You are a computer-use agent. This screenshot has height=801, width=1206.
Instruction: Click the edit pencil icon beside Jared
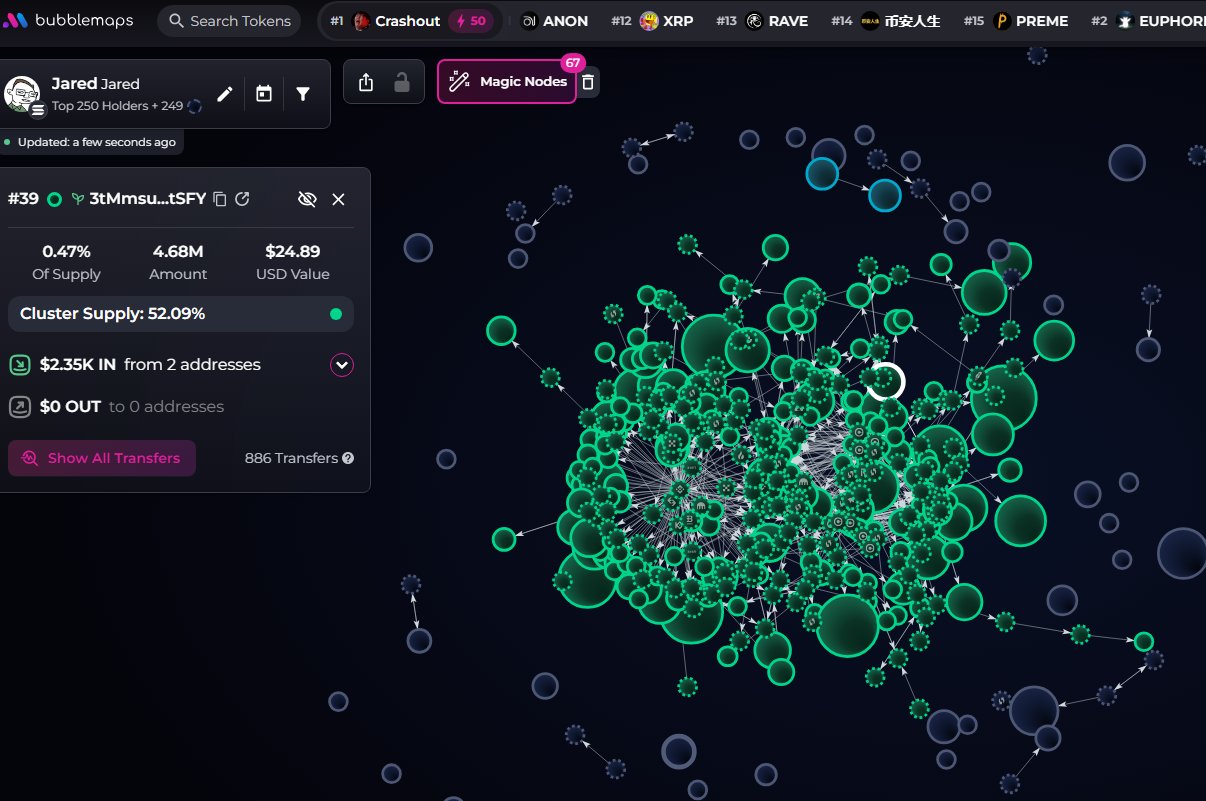pyautogui.click(x=225, y=94)
